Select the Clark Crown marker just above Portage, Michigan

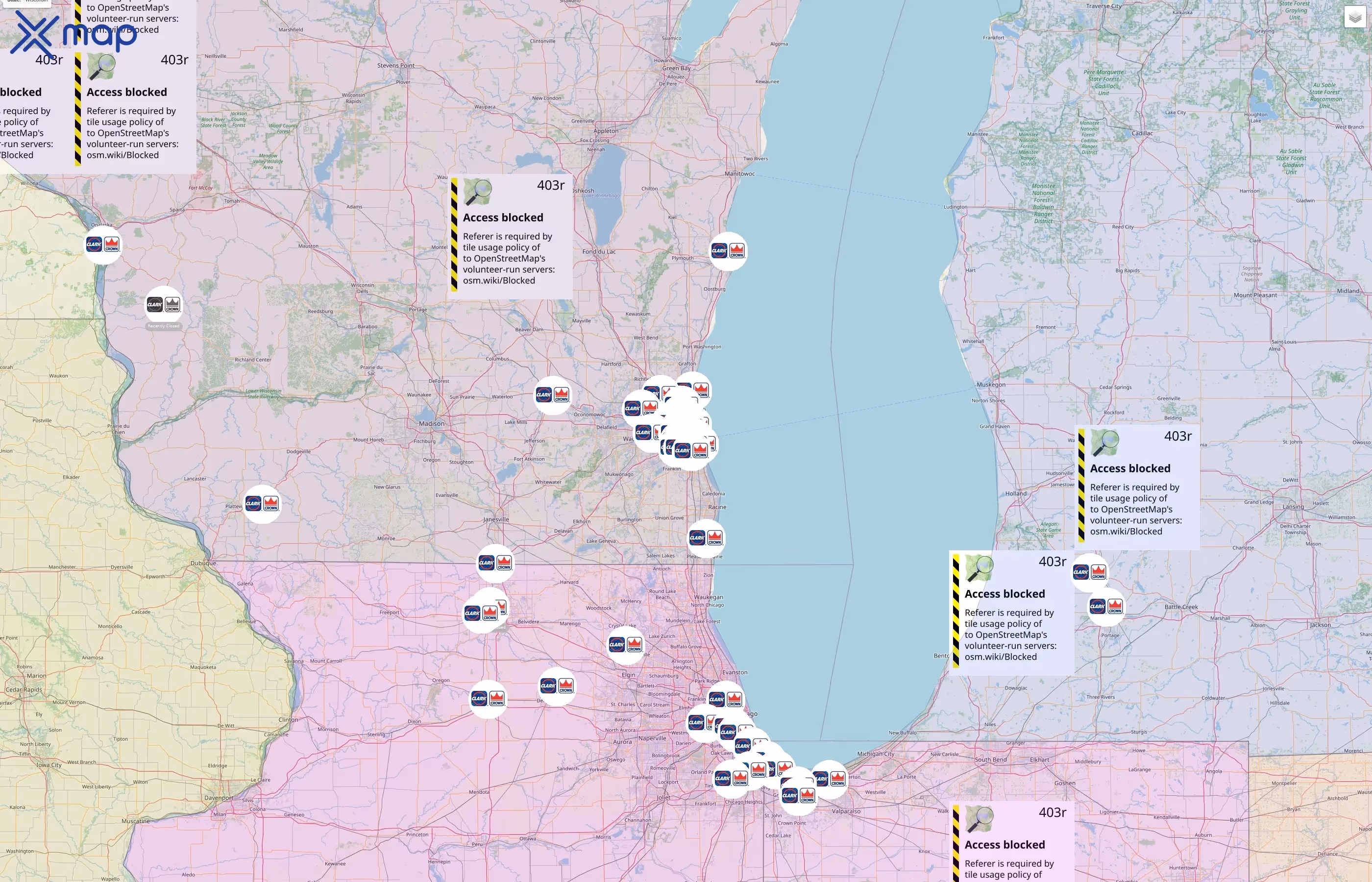[x=1106, y=606]
